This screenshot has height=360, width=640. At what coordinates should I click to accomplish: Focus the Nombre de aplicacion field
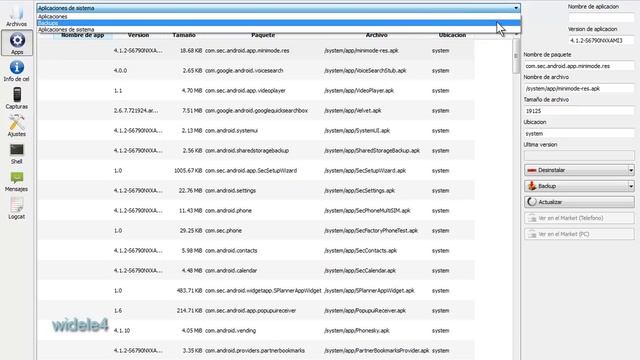pyautogui.click(x=601, y=18)
